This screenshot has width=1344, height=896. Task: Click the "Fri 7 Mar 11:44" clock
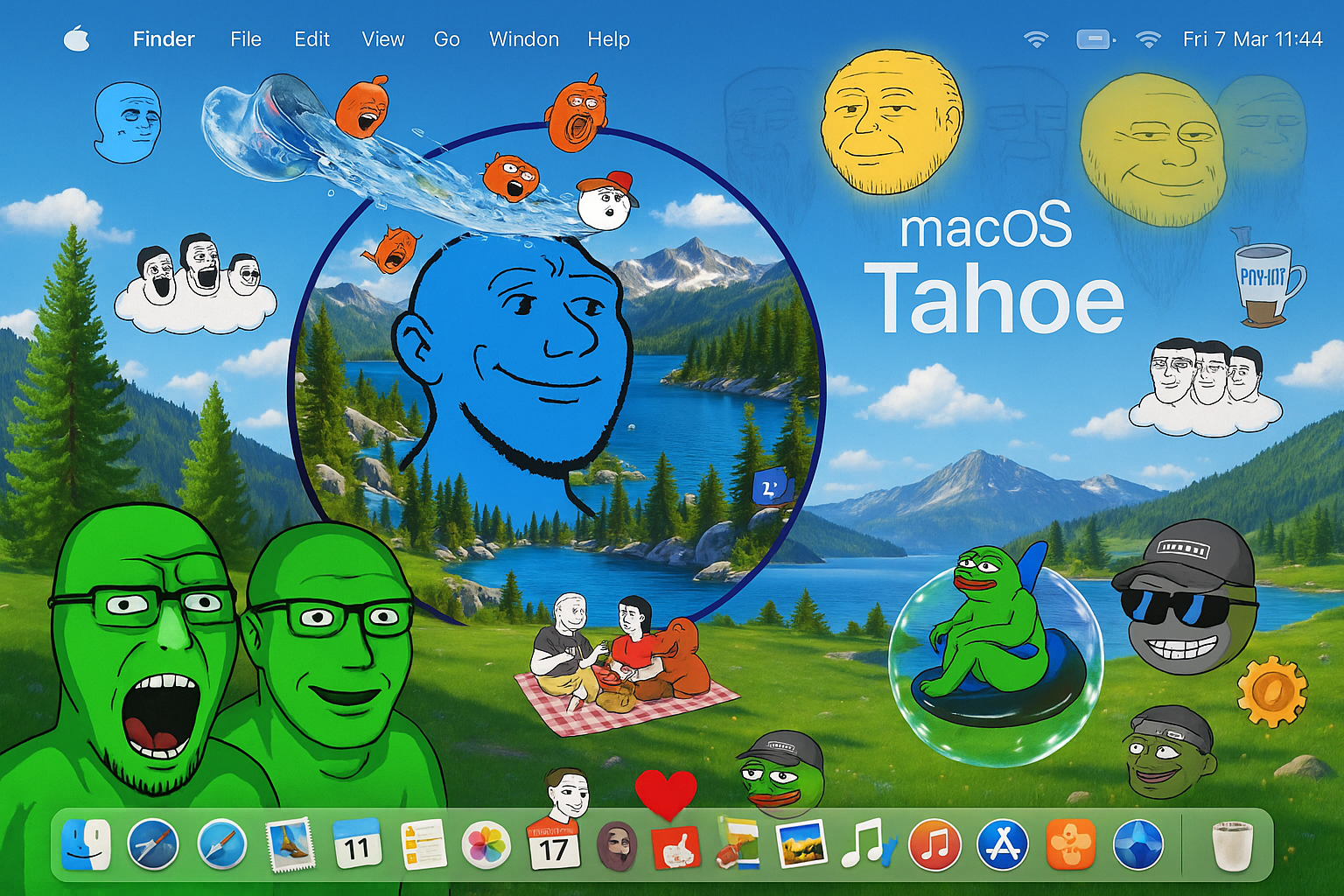1253,39
